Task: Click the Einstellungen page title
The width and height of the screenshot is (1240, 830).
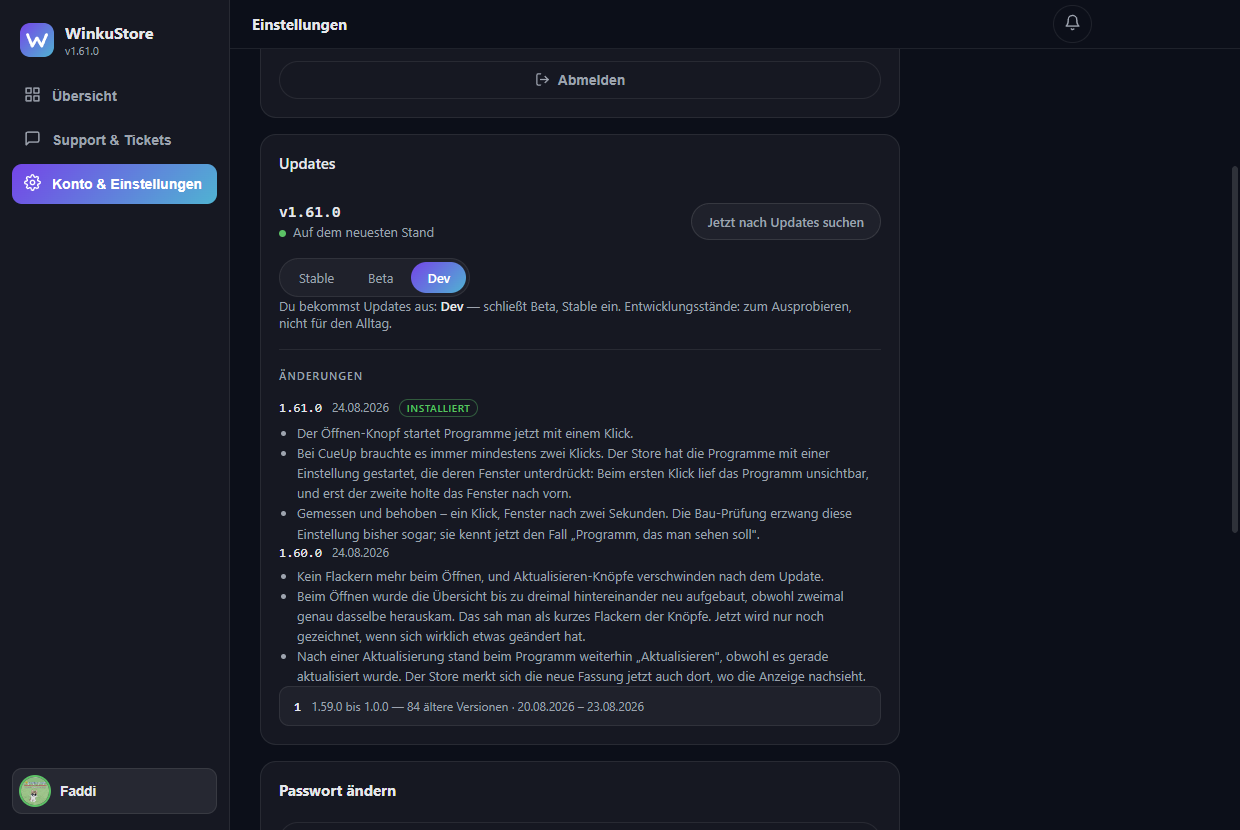Action: (x=300, y=24)
